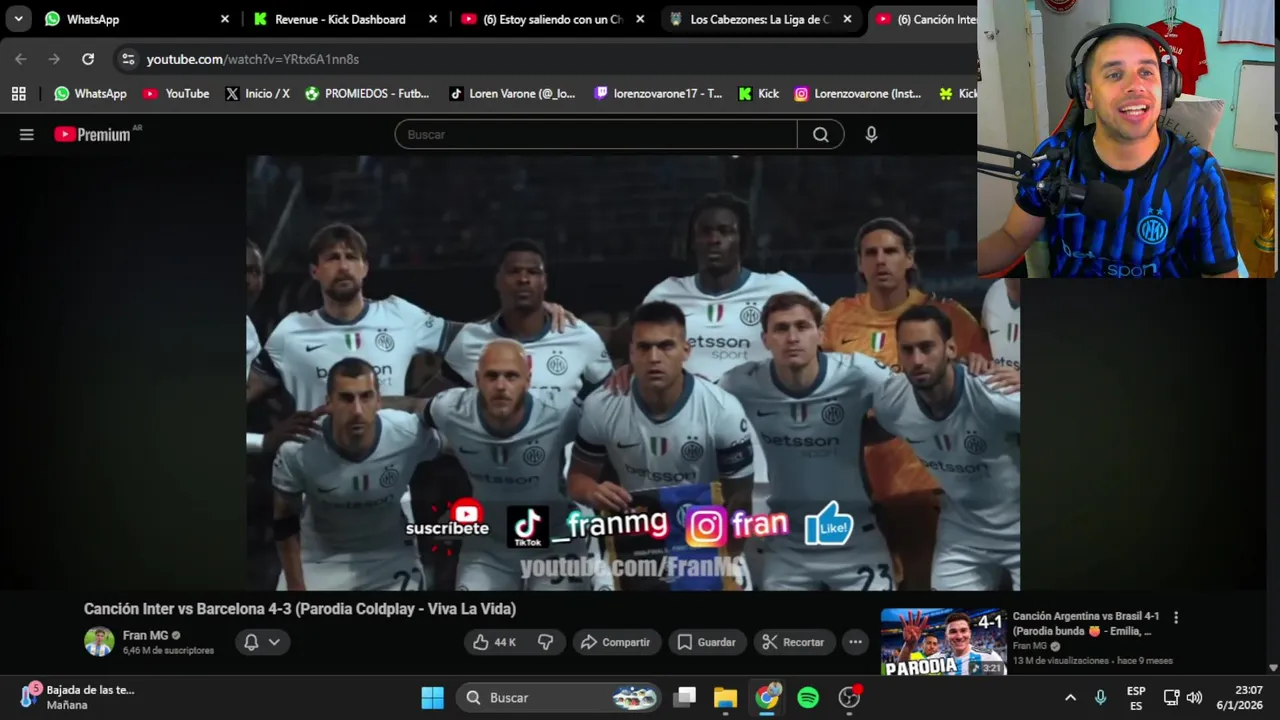Open Fran MG channel name link
1280x720 pixels.
(145, 635)
